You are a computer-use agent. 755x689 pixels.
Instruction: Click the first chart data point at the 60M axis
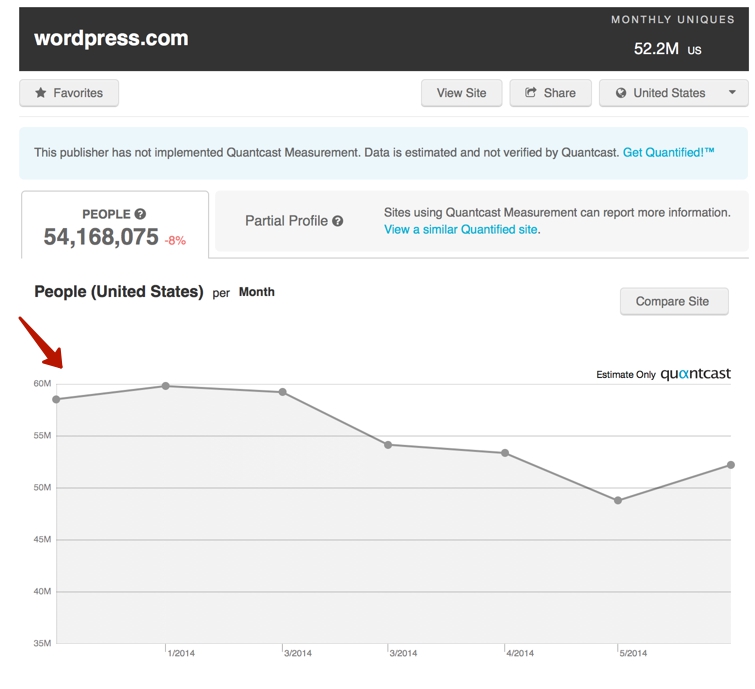tap(56, 400)
